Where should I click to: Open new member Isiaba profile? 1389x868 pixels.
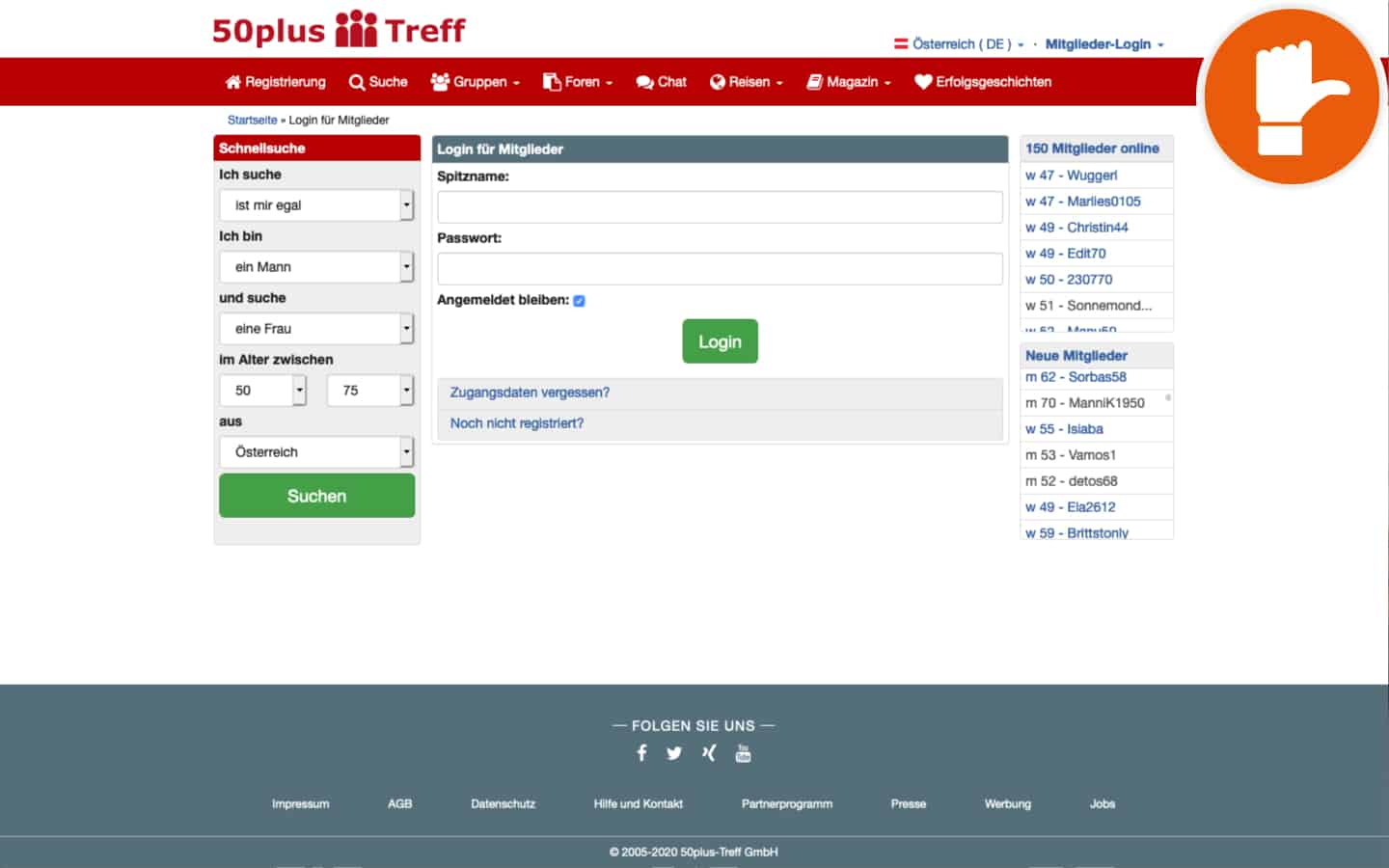(x=1064, y=429)
